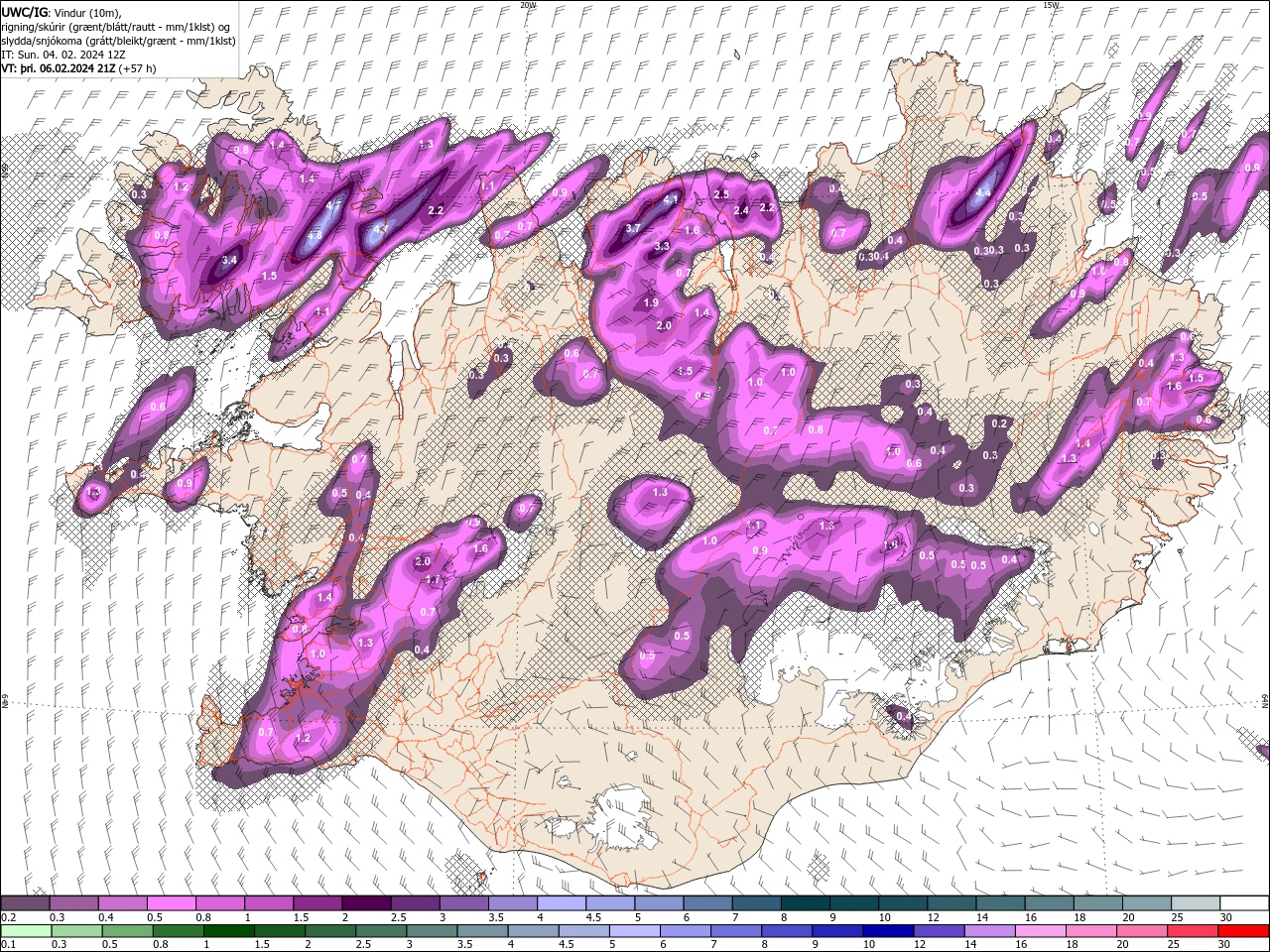The image size is (1270, 952).
Task: Click the 'slydda/snjókoma' legend description line
Action: coord(118,41)
